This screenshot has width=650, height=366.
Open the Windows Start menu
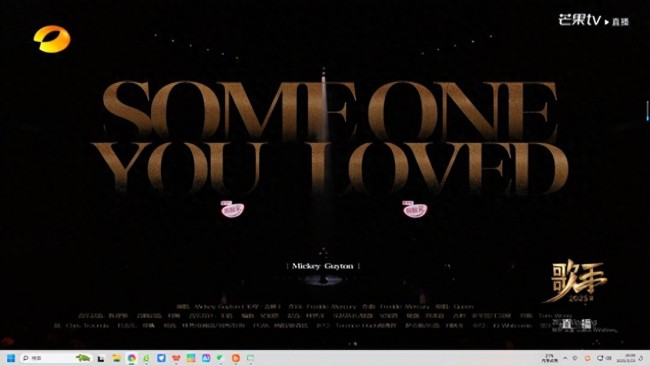point(11,358)
